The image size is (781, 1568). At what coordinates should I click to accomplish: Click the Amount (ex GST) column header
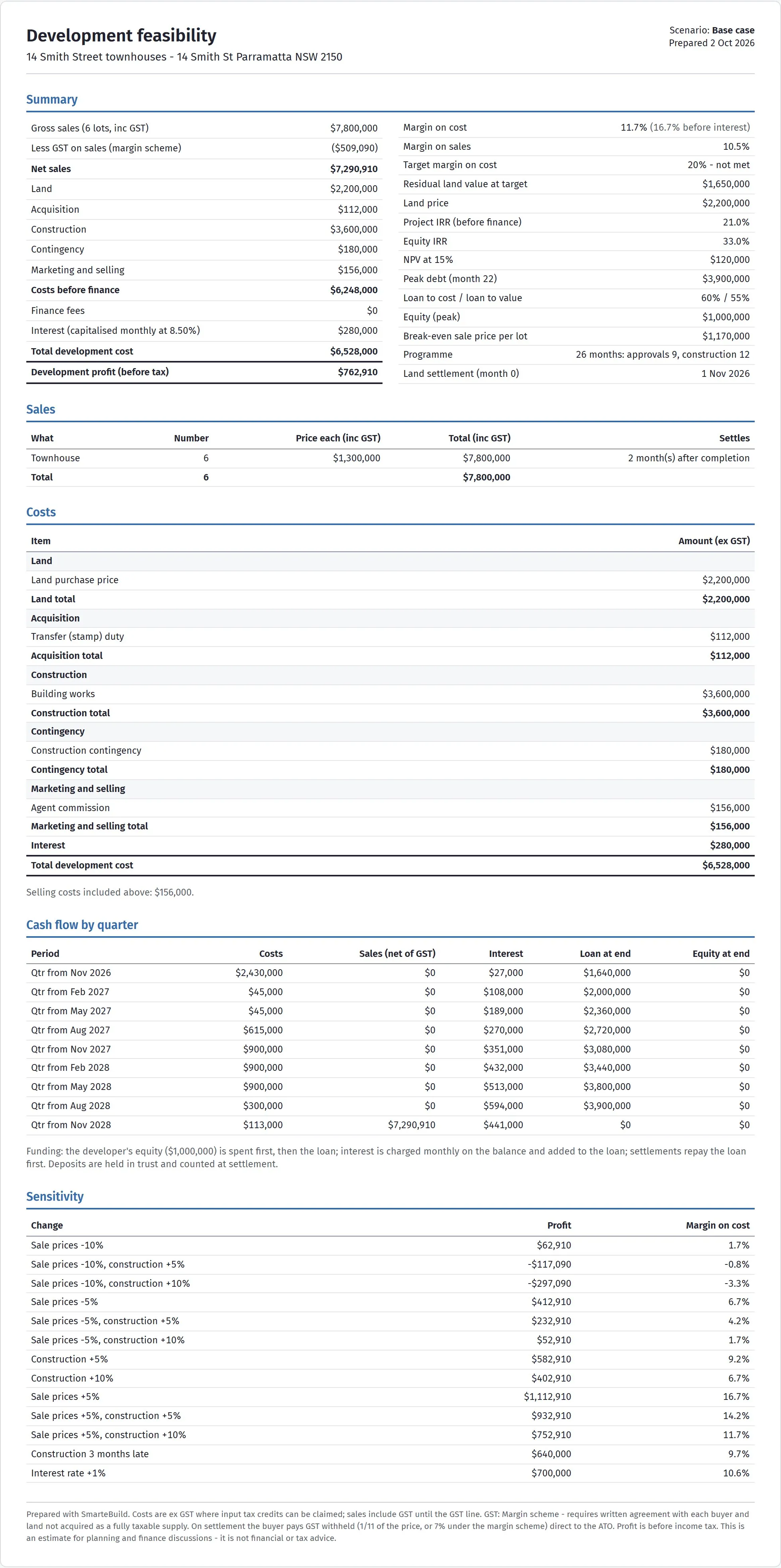point(714,541)
